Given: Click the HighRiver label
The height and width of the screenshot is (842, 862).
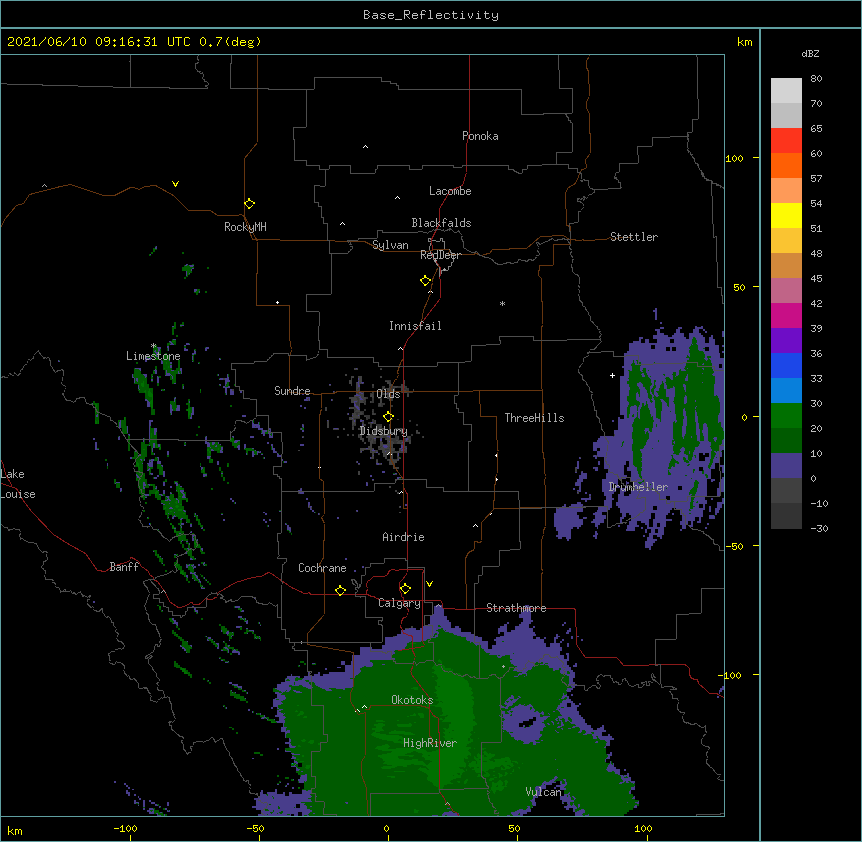Looking at the screenshot, I should pyautogui.click(x=430, y=743).
